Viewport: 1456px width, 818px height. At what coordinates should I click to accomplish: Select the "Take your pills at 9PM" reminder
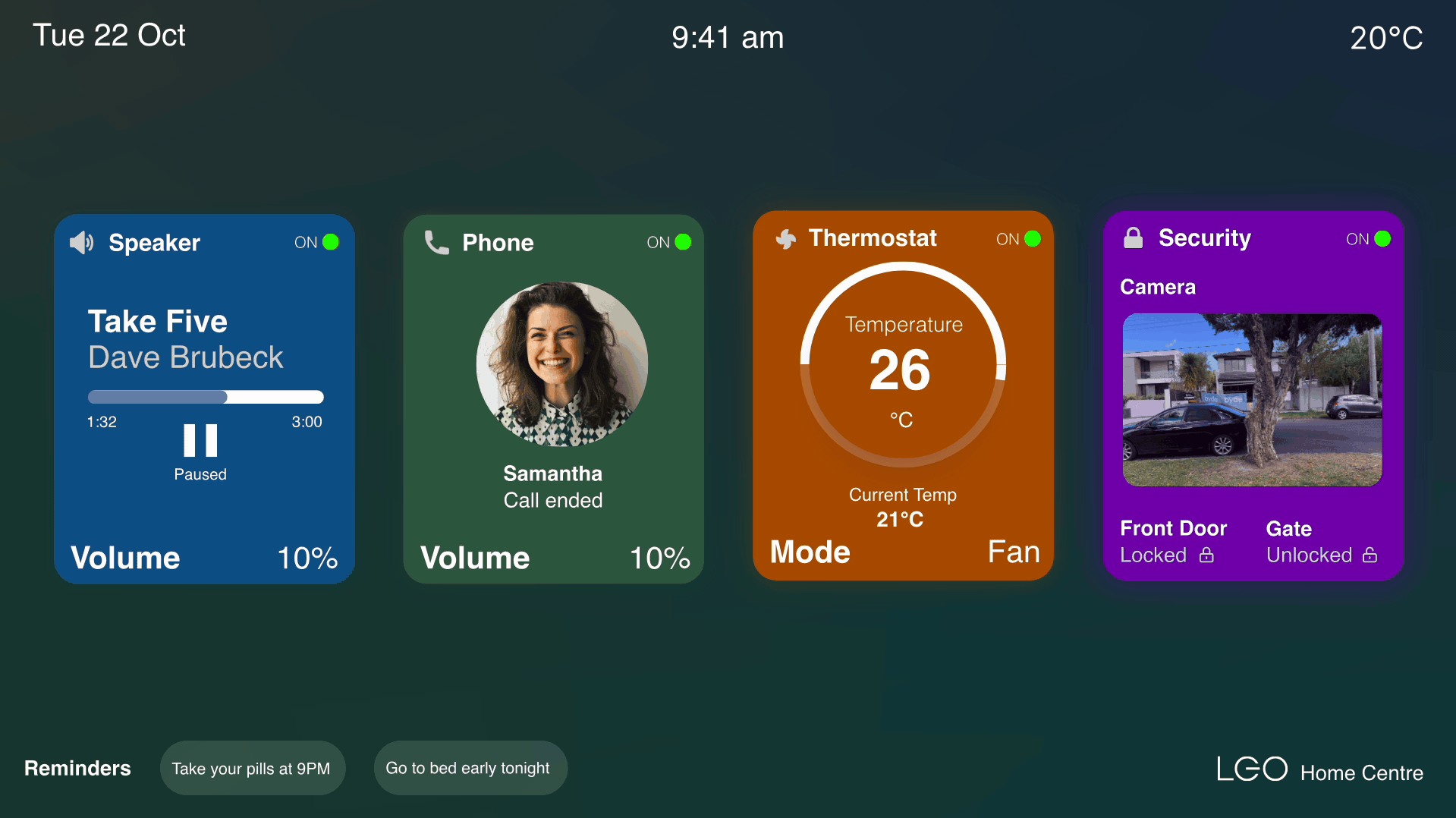tap(251, 768)
